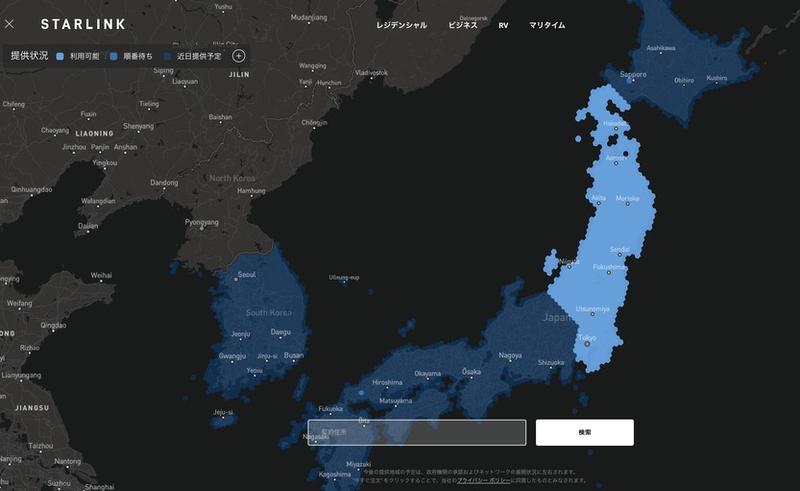Click the 近日提供予定 dark blue legend swatch
The height and width of the screenshot is (491, 800).
167,56
